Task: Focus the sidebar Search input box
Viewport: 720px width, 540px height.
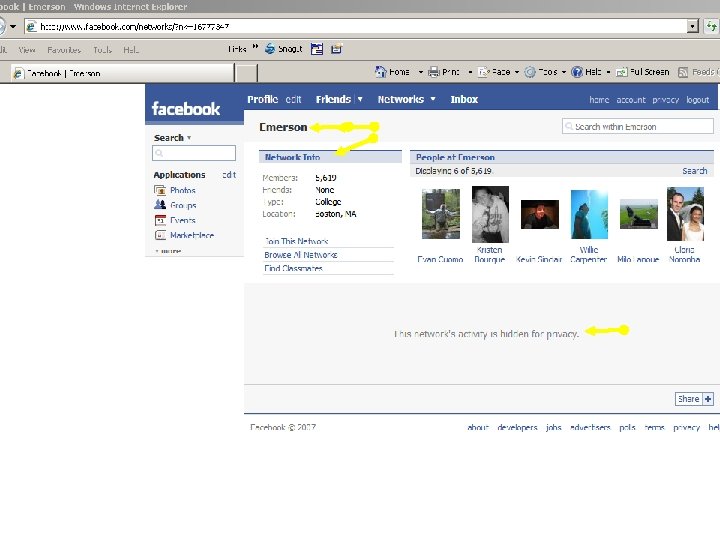Action: 194,153
